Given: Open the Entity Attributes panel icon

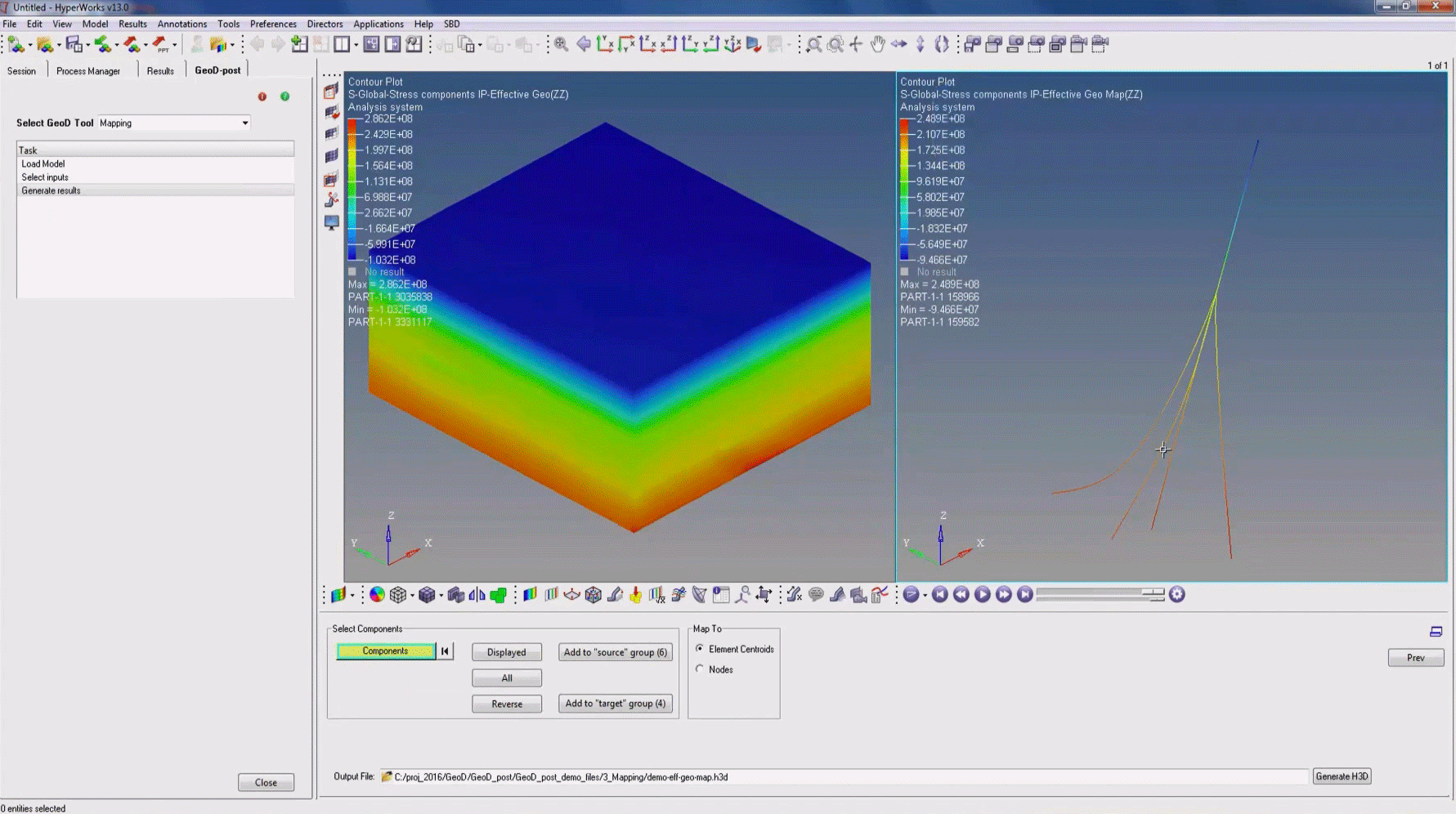Looking at the screenshot, I should [721, 594].
